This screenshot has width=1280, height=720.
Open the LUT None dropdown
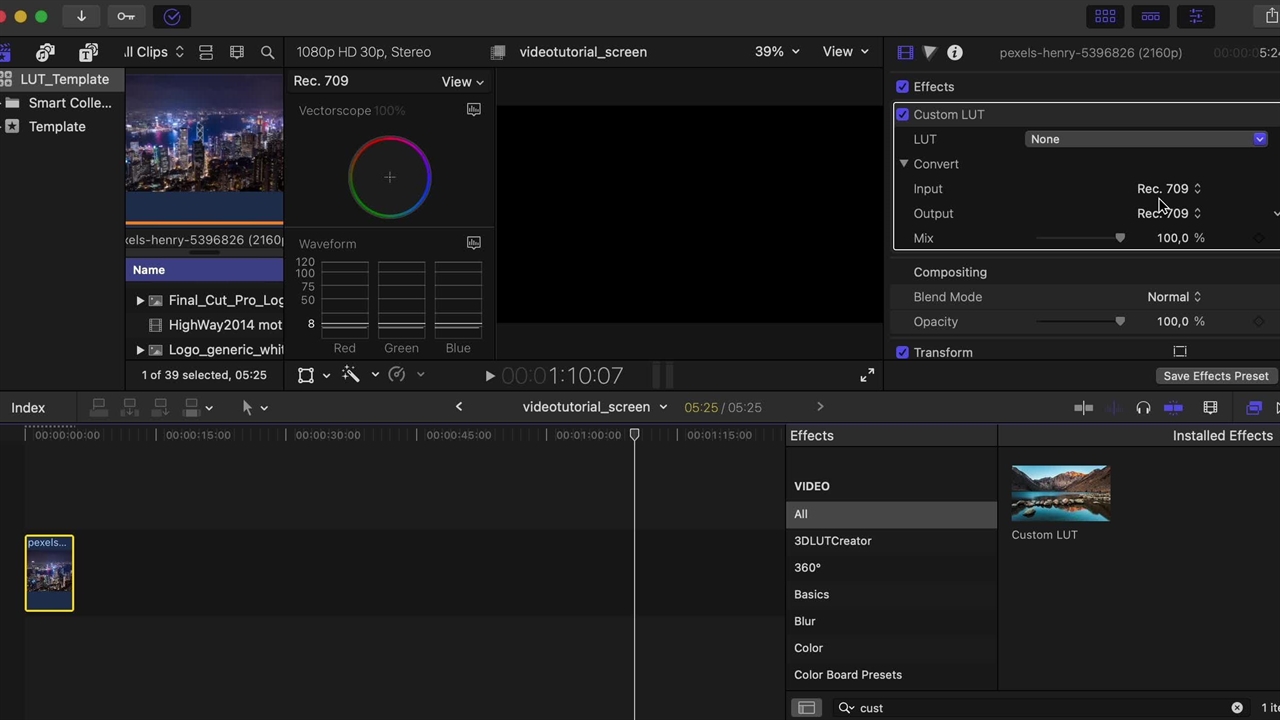[1146, 139]
